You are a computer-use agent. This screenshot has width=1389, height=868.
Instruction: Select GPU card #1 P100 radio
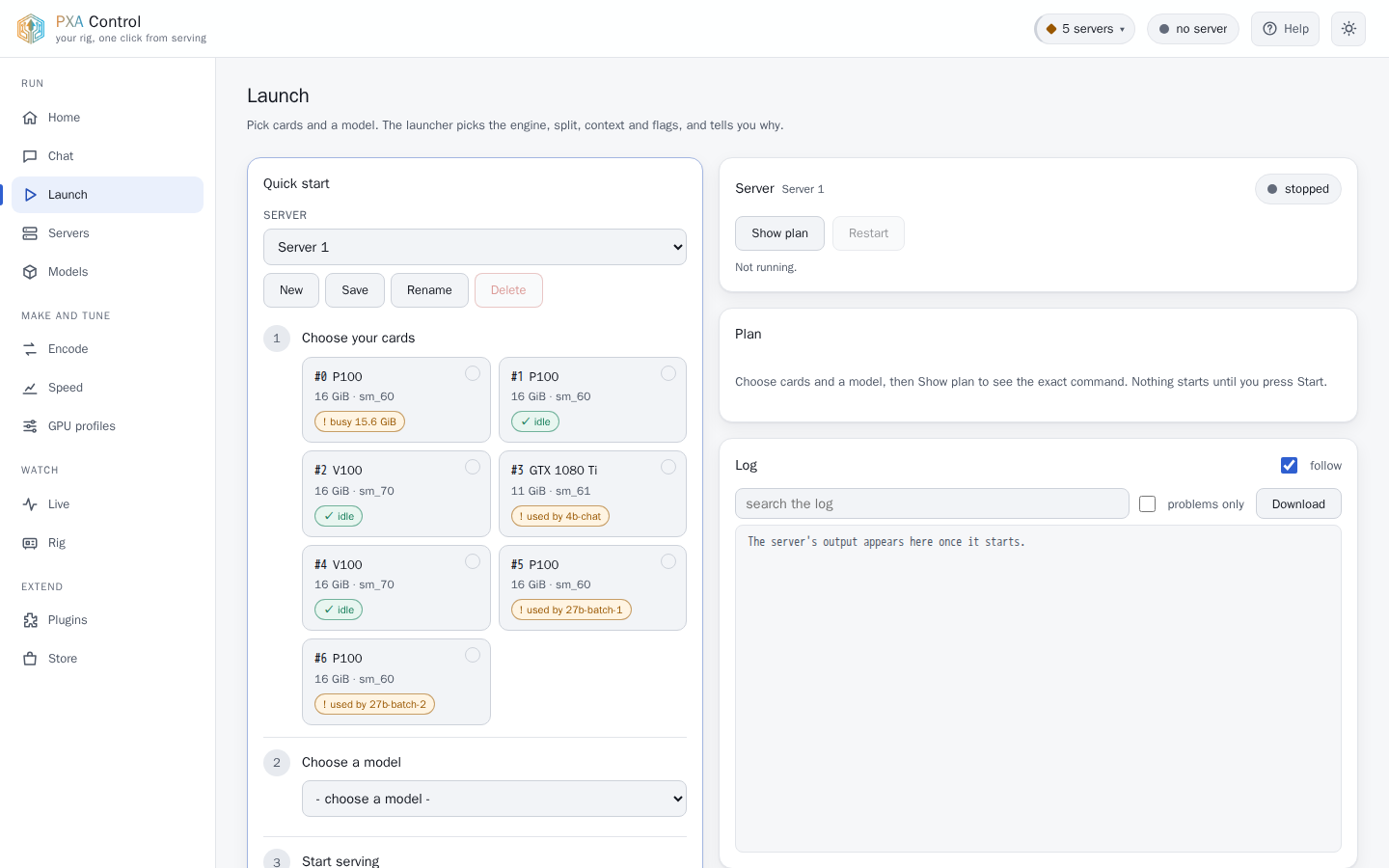pyautogui.click(x=668, y=373)
